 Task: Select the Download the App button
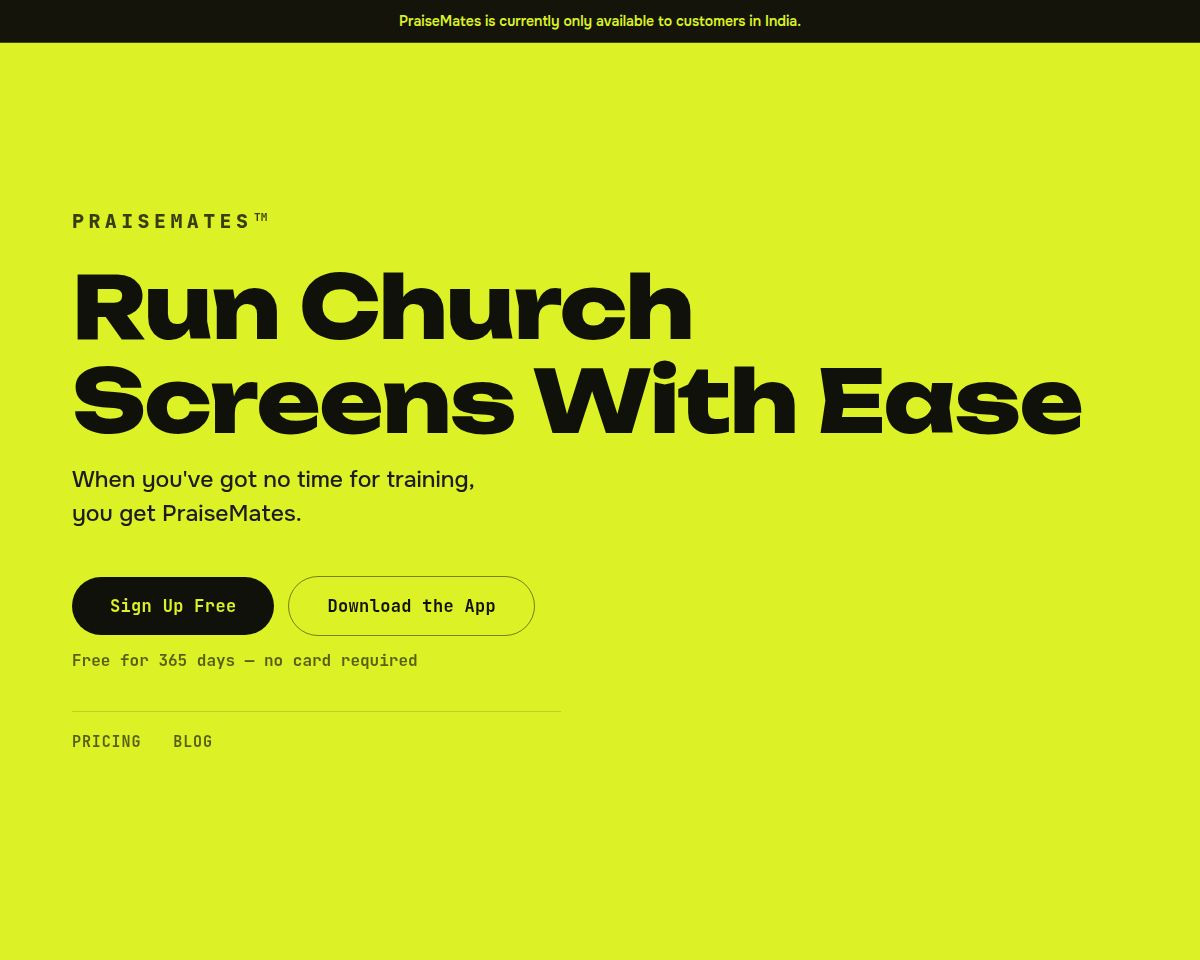point(411,606)
